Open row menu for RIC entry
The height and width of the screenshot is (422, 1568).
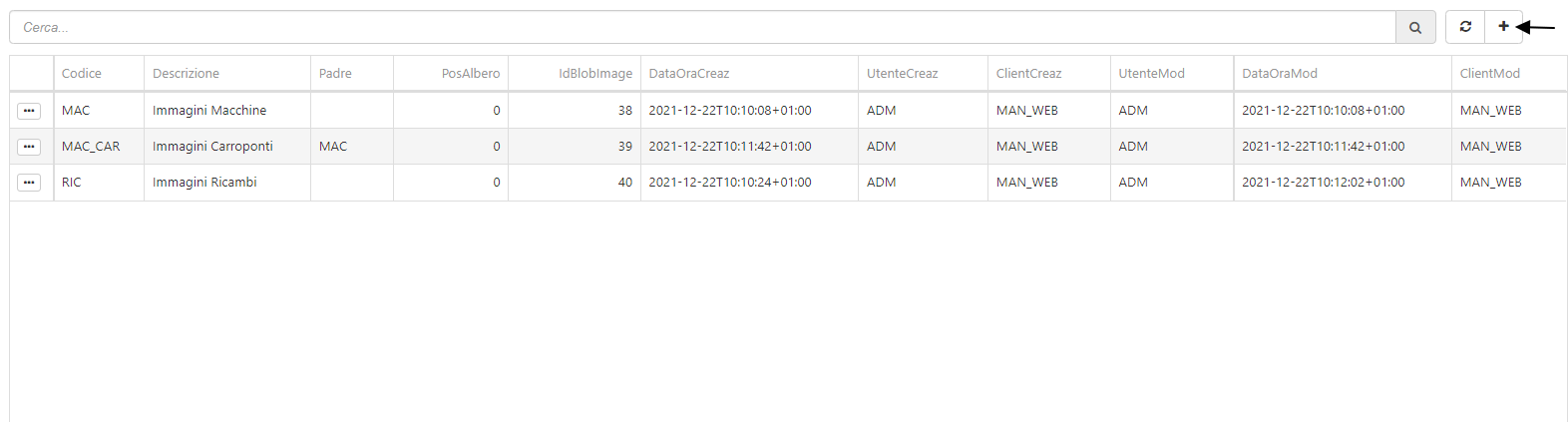tap(29, 183)
